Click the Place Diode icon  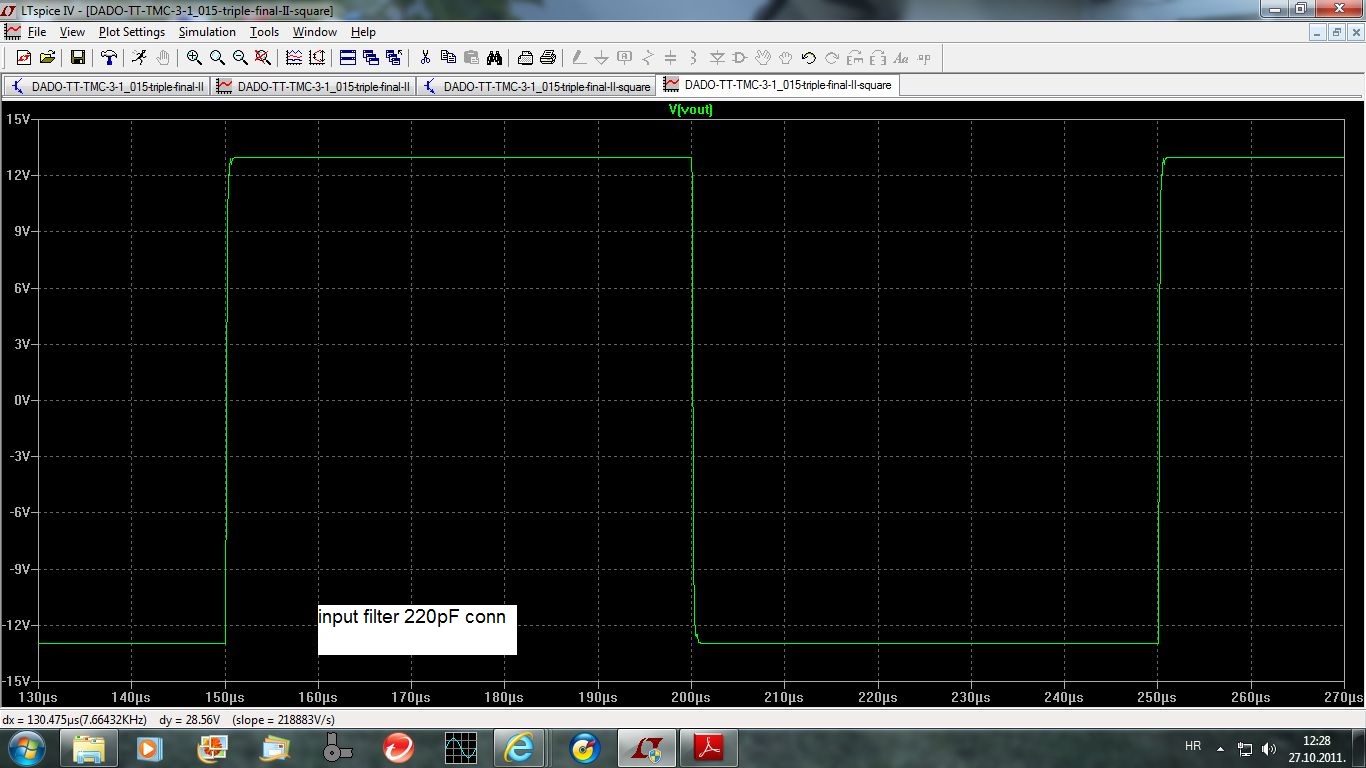pos(717,58)
